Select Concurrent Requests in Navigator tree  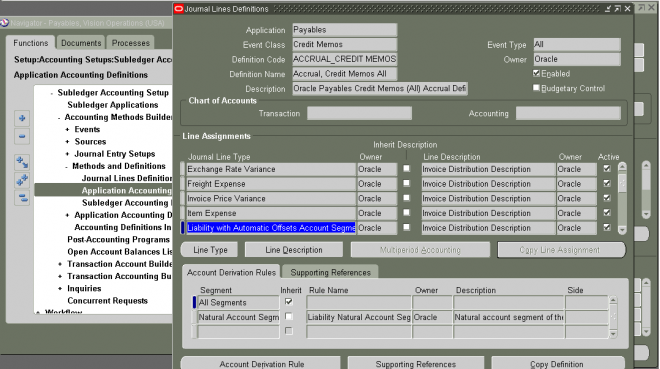click(x=107, y=301)
